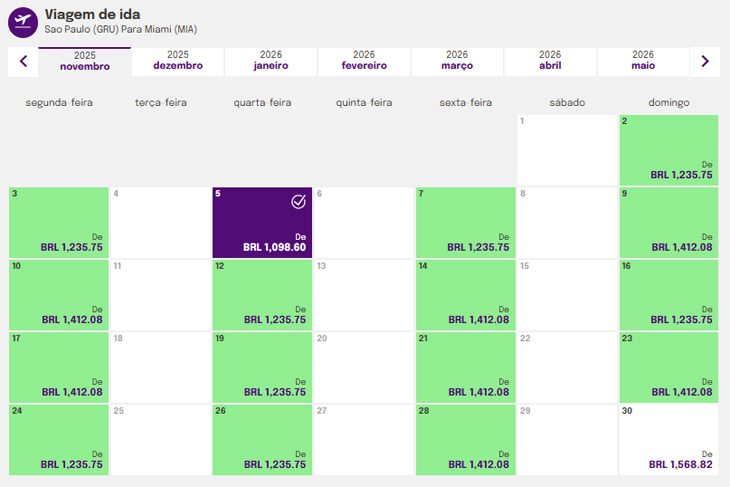This screenshot has height=487, width=730.
Task: Select November 9 fare BRL 1,412.08
Action: coord(668,222)
